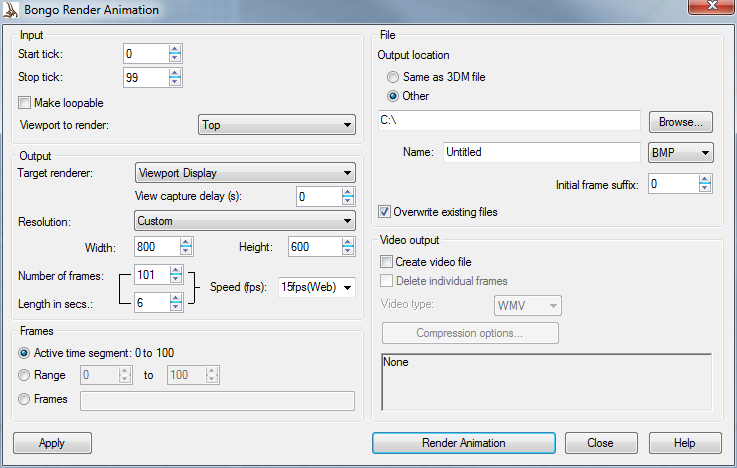Click Browse button

pos(681,122)
